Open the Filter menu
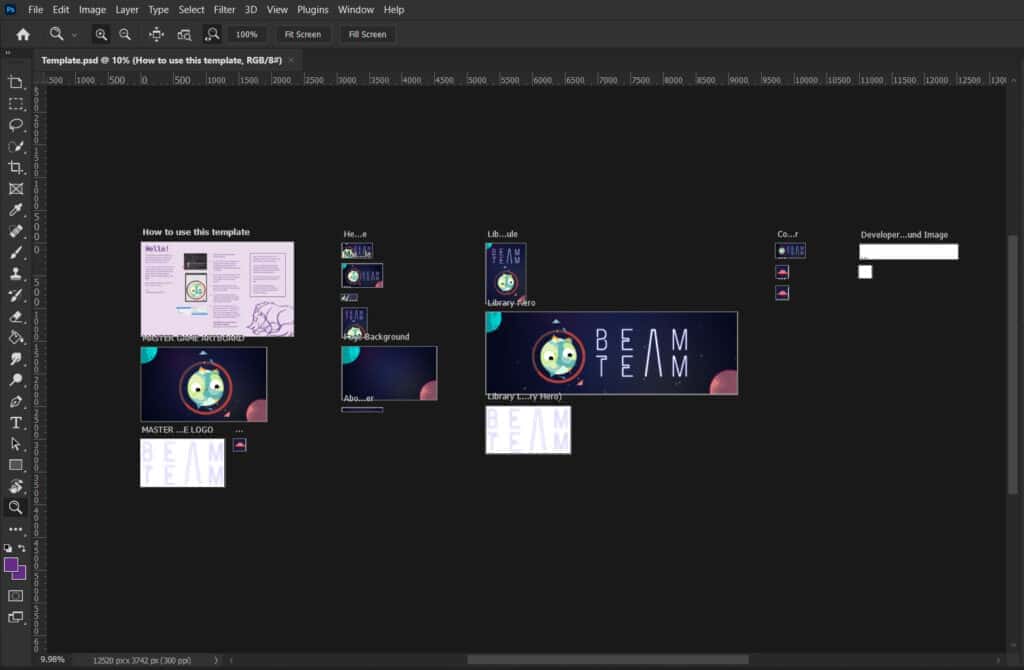 tap(224, 10)
